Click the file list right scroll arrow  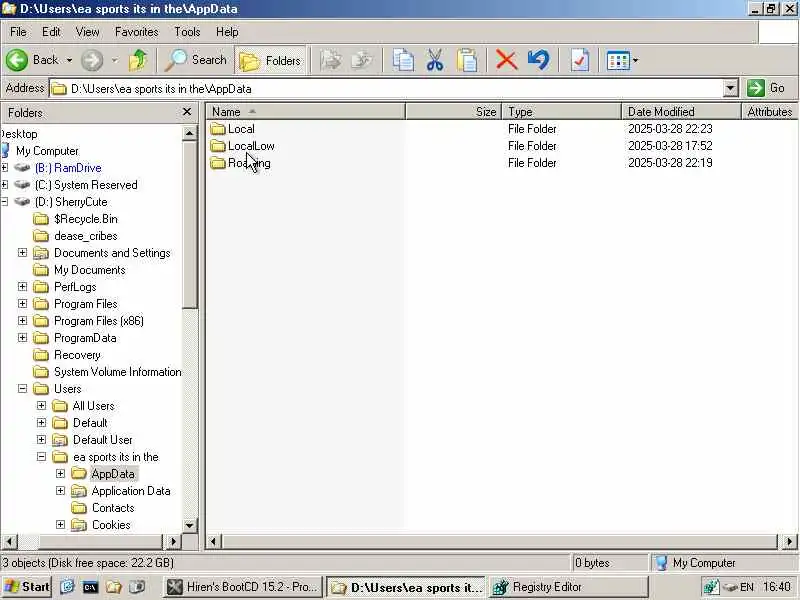click(789, 541)
